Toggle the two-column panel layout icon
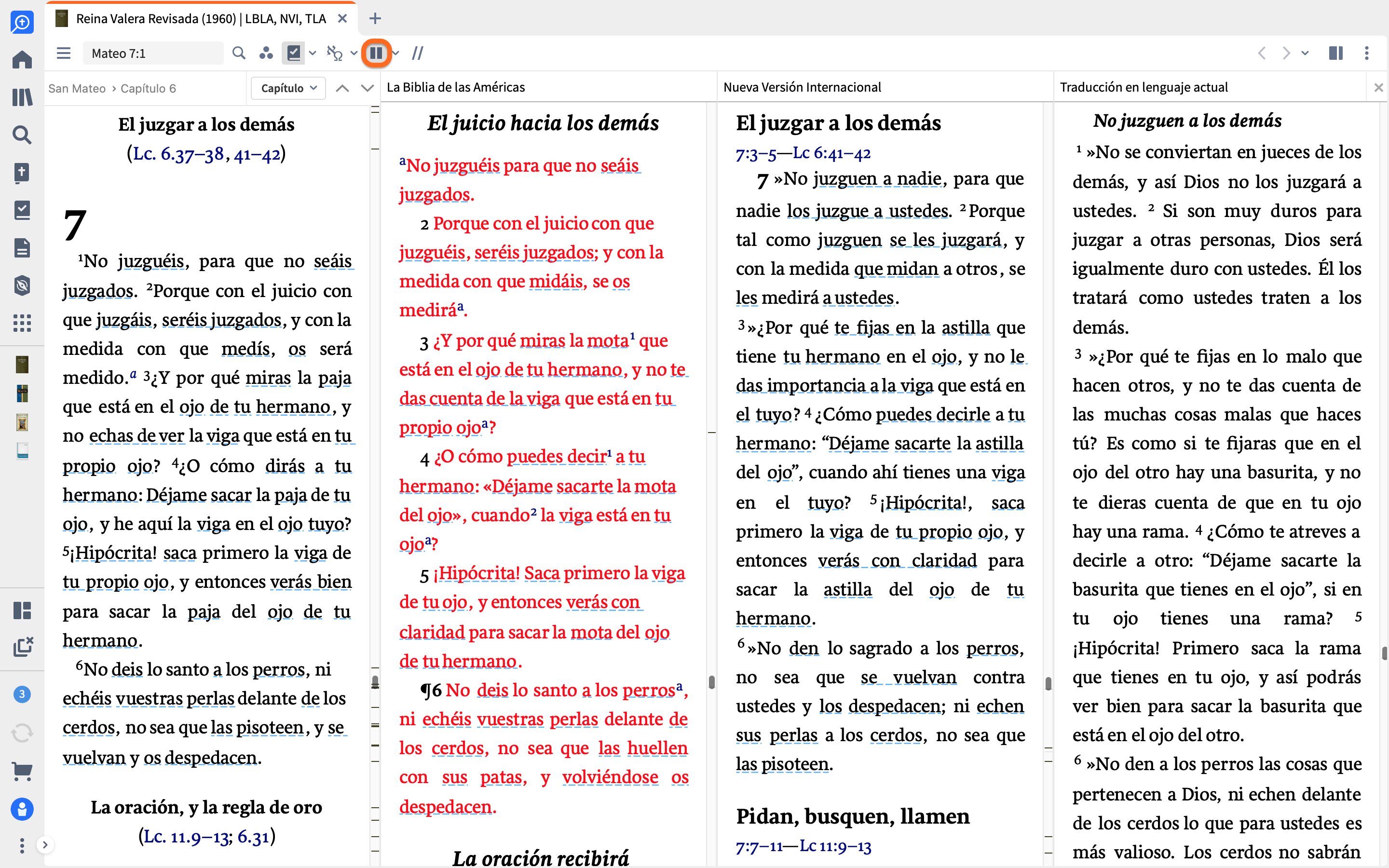The image size is (1389, 868). (x=1335, y=54)
